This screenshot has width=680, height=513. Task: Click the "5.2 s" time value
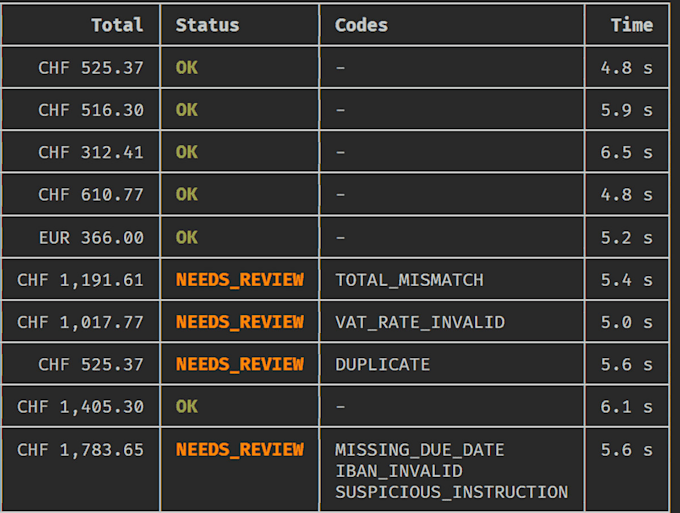(627, 238)
